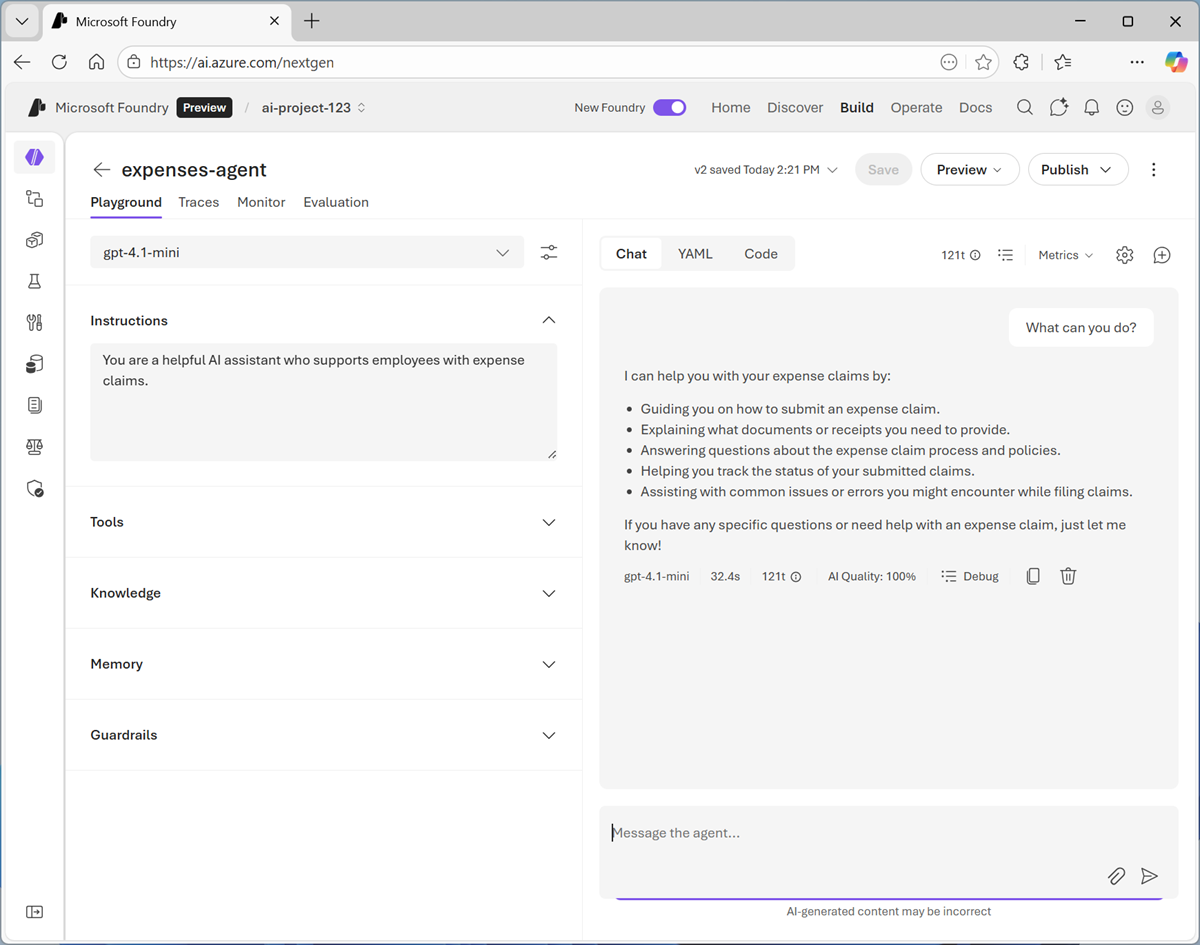The image size is (1200, 945).
Task: Open the model parameters sliders icon beside gpt-4.1-mini
Action: click(548, 253)
